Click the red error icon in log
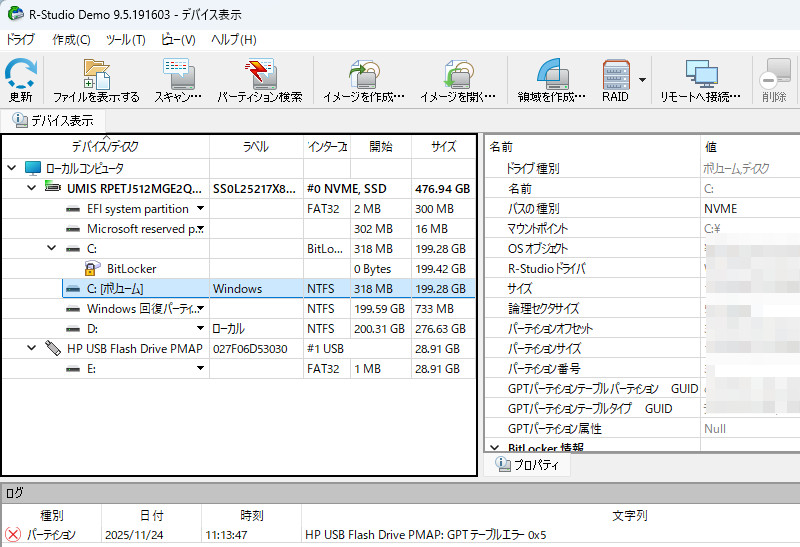Image resolution: width=800 pixels, height=547 pixels. point(13,534)
